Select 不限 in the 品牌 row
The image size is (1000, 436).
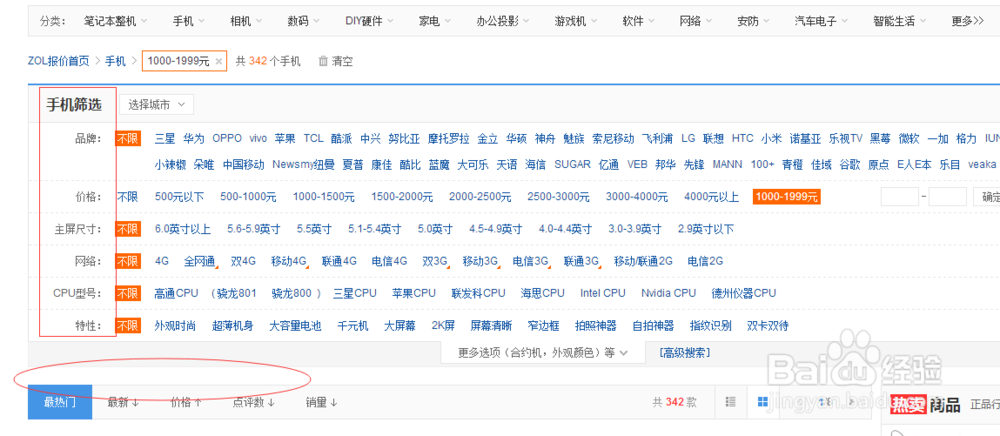pos(128,138)
